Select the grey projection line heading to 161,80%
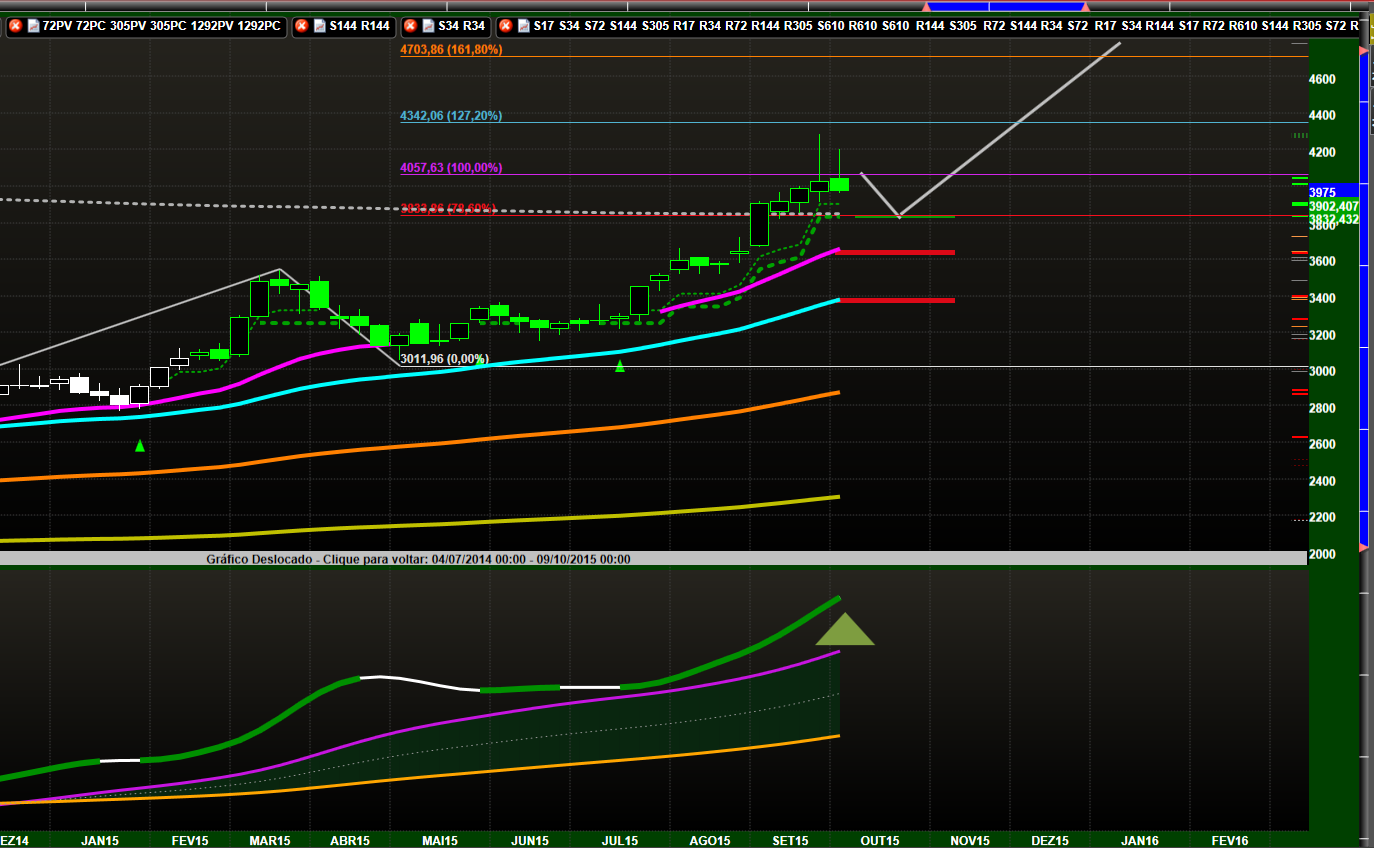 pyautogui.click(x=1010, y=130)
